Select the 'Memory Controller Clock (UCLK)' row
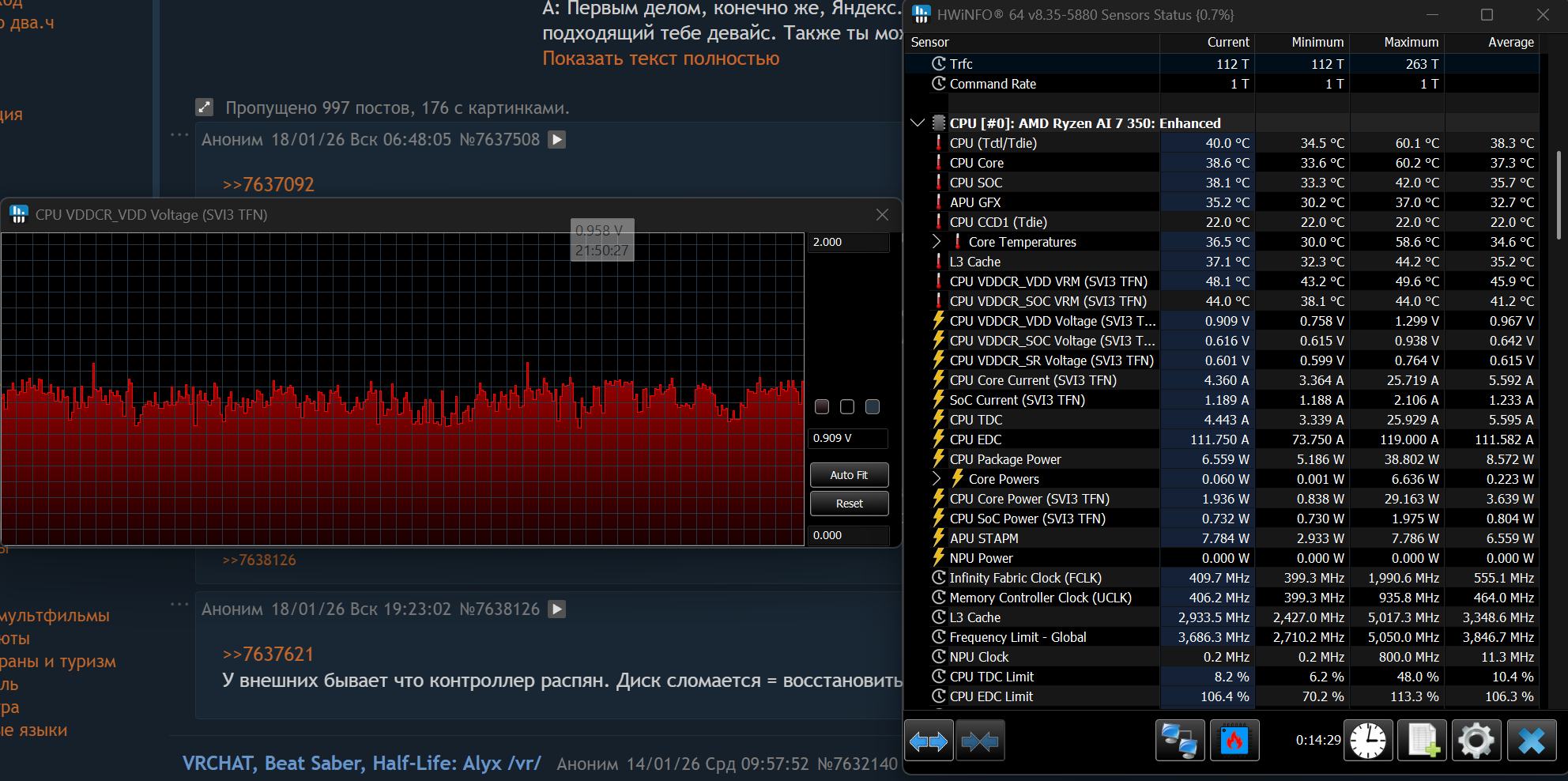The width and height of the screenshot is (1568, 781). point(1223,598)
